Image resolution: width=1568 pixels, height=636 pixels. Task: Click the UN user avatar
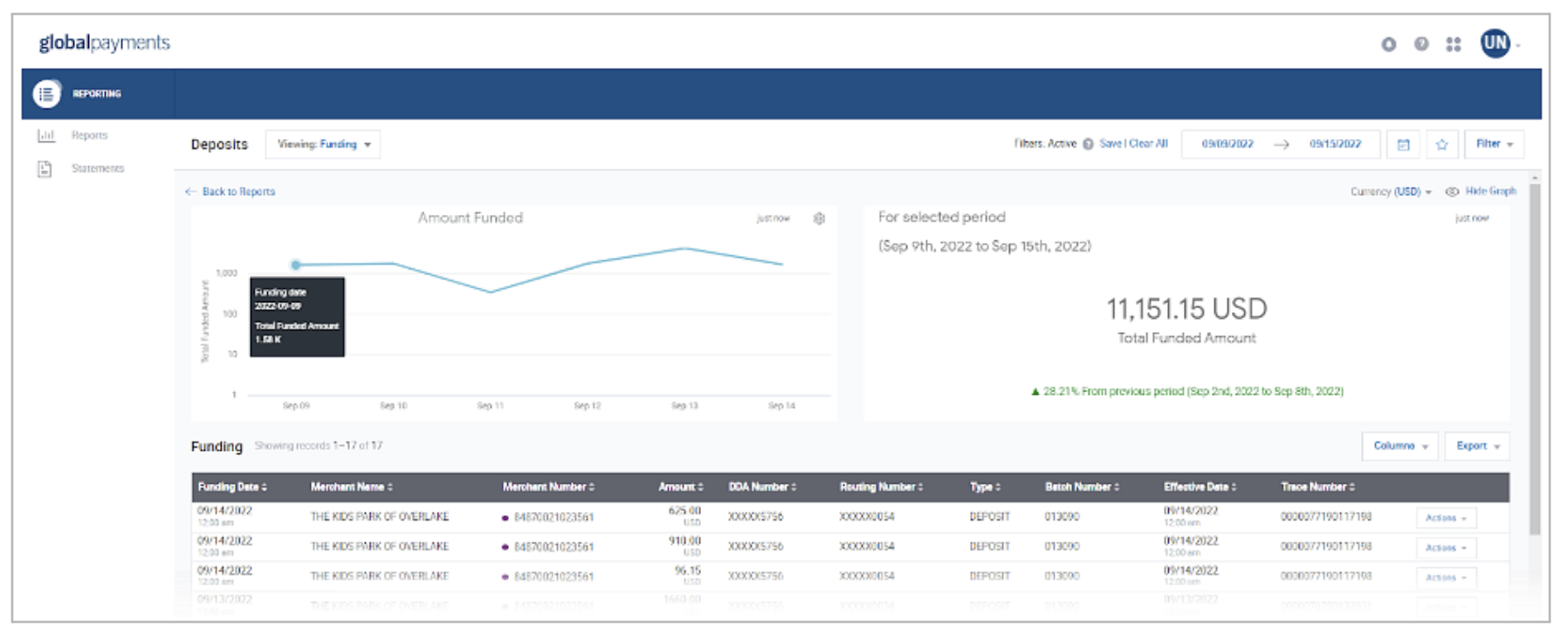(1495, 43)
